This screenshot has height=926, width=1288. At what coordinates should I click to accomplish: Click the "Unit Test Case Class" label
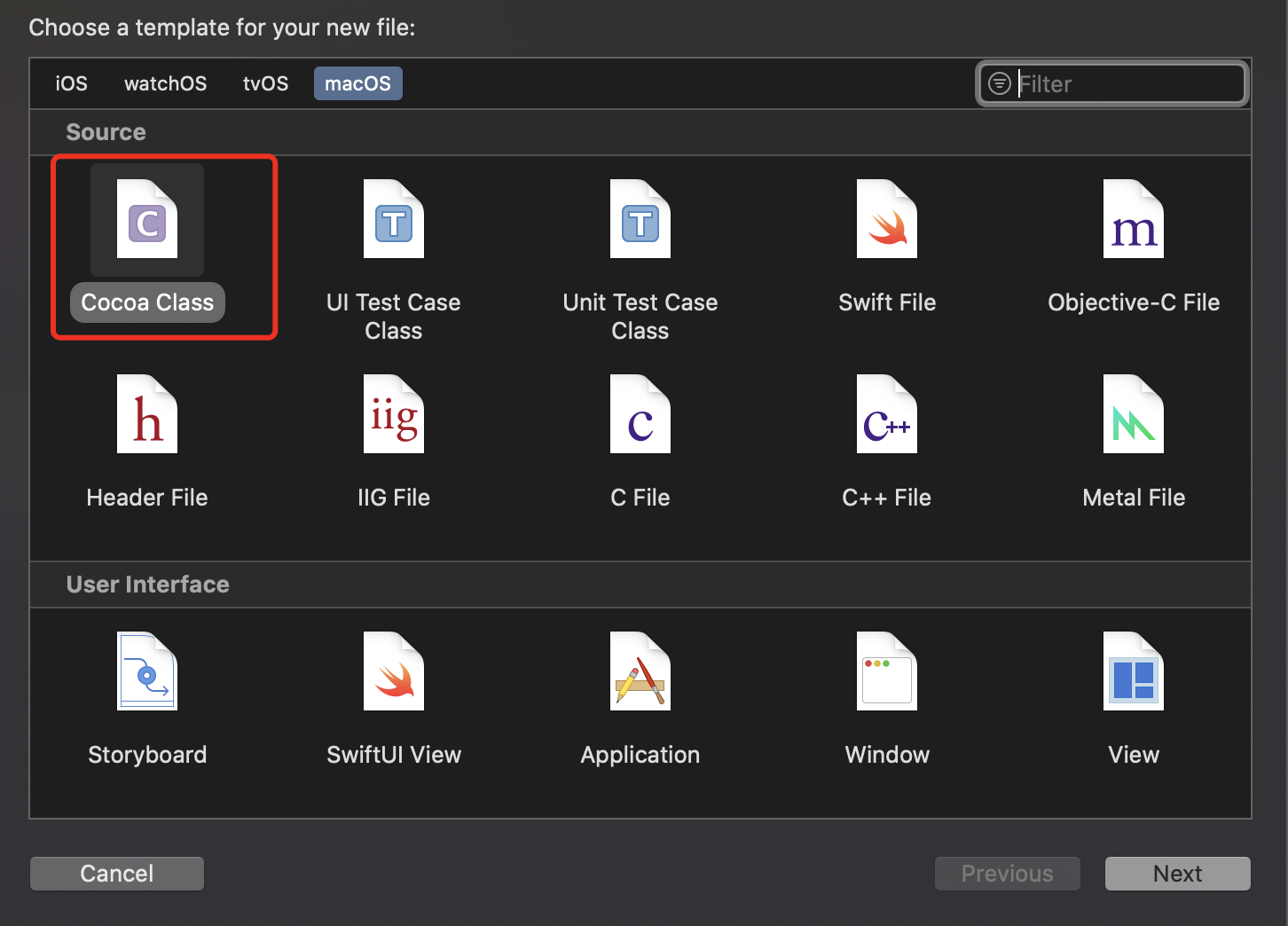640,317
